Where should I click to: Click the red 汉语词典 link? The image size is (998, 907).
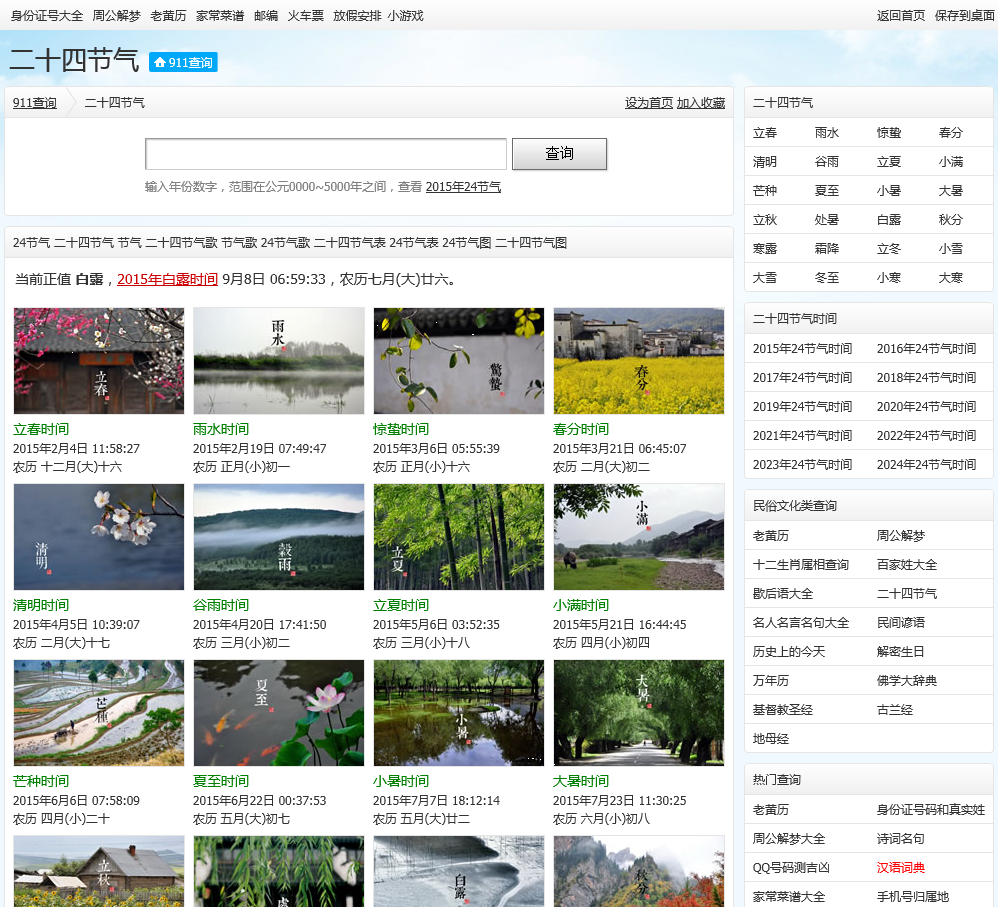click(901, 868)
